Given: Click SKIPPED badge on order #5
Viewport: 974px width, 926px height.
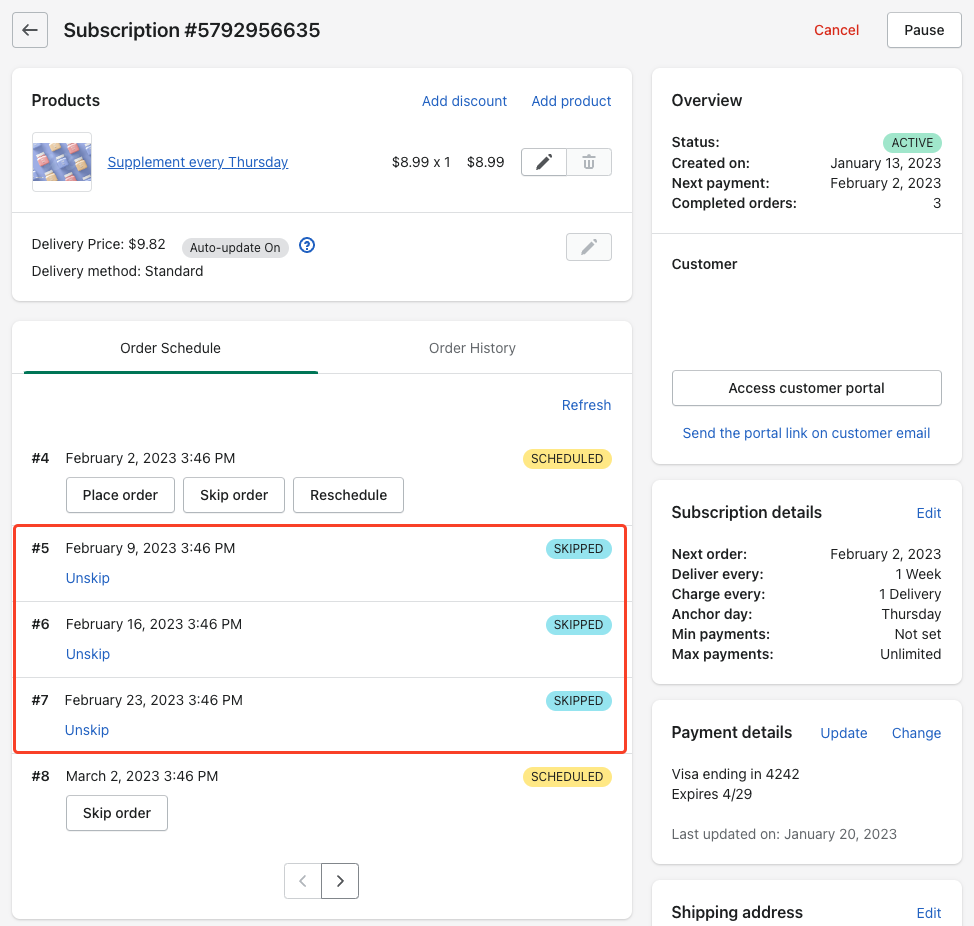Looking at the screenshot, I should pos(578,549).
